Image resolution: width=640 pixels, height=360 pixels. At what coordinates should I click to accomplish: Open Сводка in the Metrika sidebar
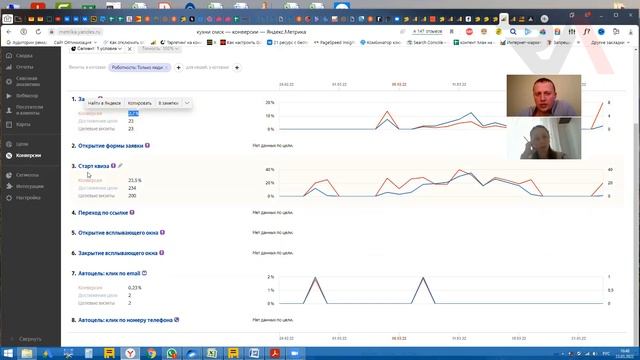(x=24, y=55)
